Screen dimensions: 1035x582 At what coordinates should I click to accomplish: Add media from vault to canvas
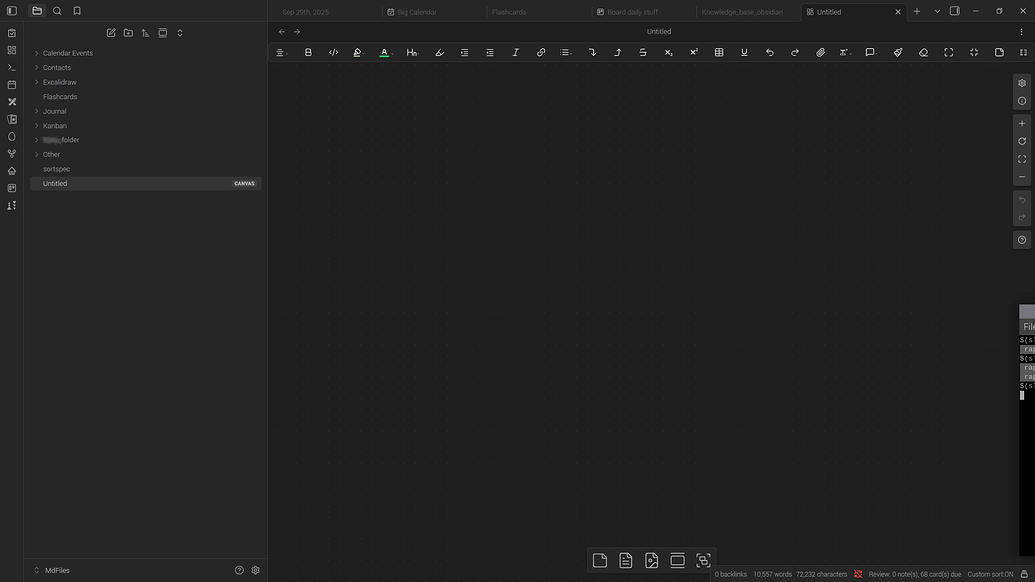pyautogui.click(x=652, y=561)
